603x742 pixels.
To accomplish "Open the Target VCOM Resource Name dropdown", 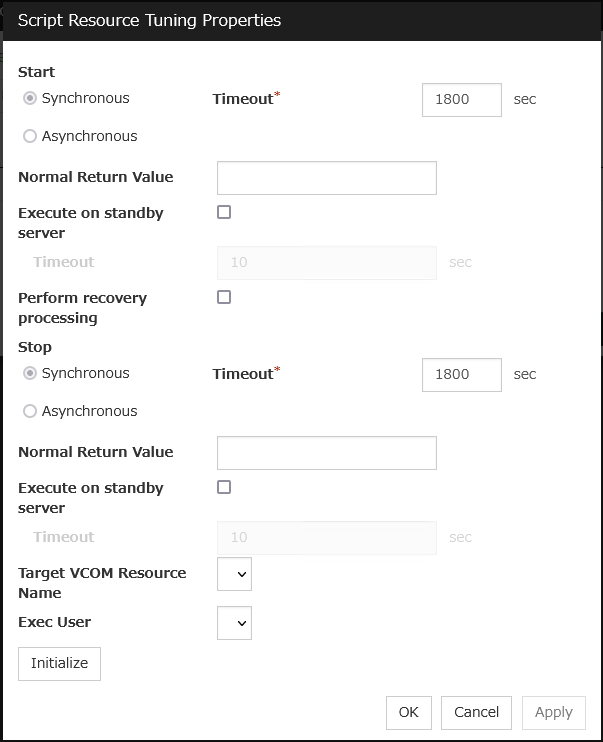I will click(x=234, y=575).
